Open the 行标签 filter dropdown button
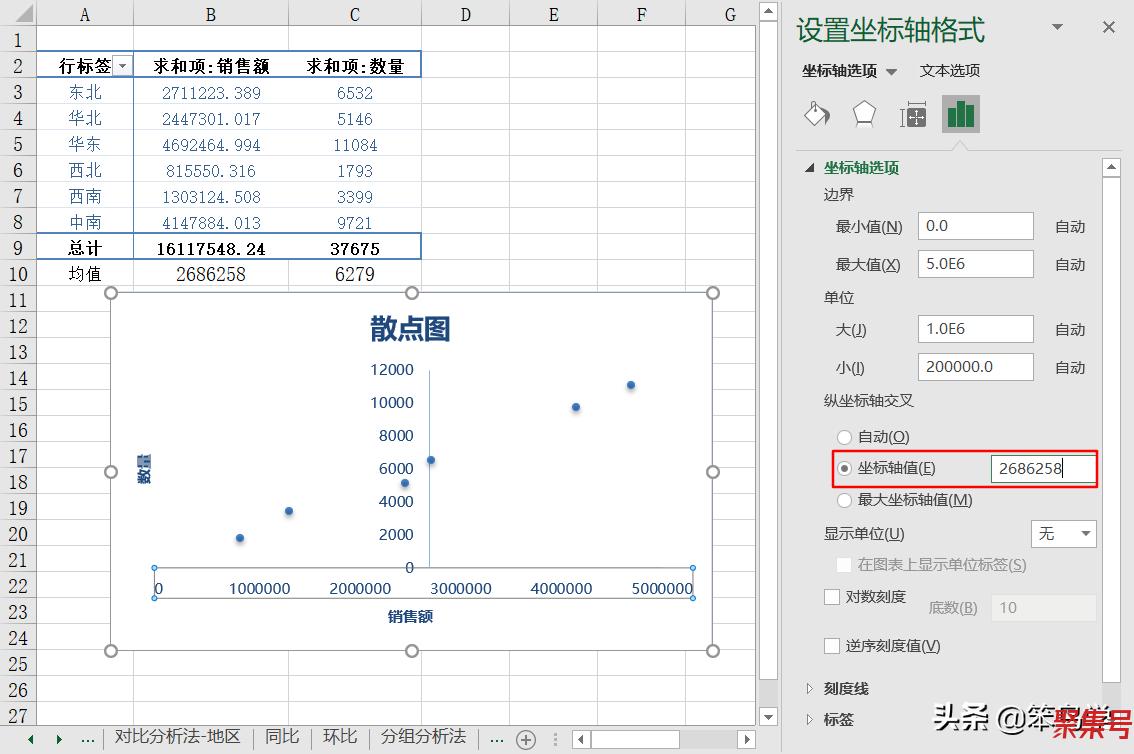This screenshot has width=1134, height=754. tap(122, 66)
